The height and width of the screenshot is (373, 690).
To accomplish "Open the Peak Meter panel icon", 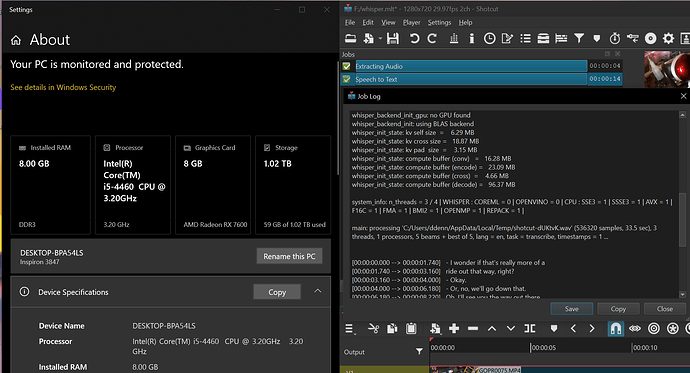I will point(454,39).
